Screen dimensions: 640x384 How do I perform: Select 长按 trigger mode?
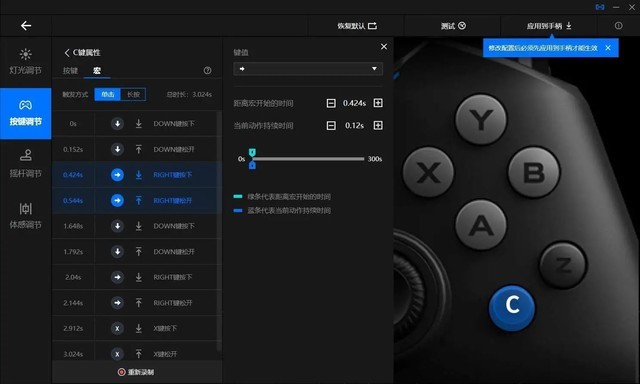click(x=133, y=94)
